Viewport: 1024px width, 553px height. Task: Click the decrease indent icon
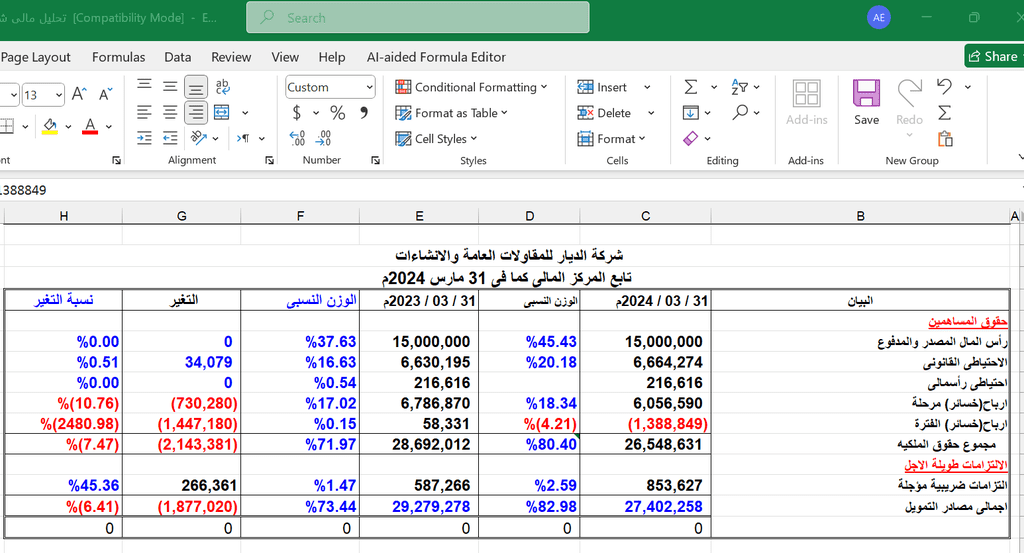point(170,138)
